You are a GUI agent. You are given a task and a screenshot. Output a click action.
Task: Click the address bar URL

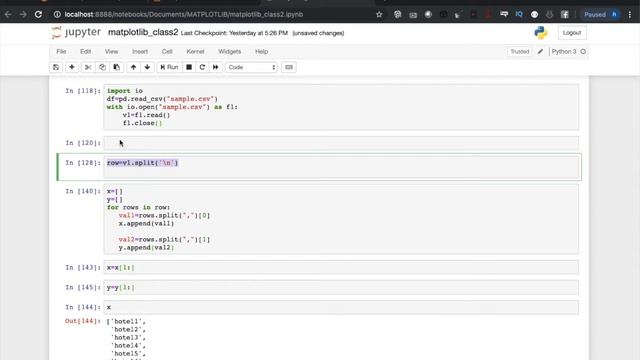(x=184, y=14)
